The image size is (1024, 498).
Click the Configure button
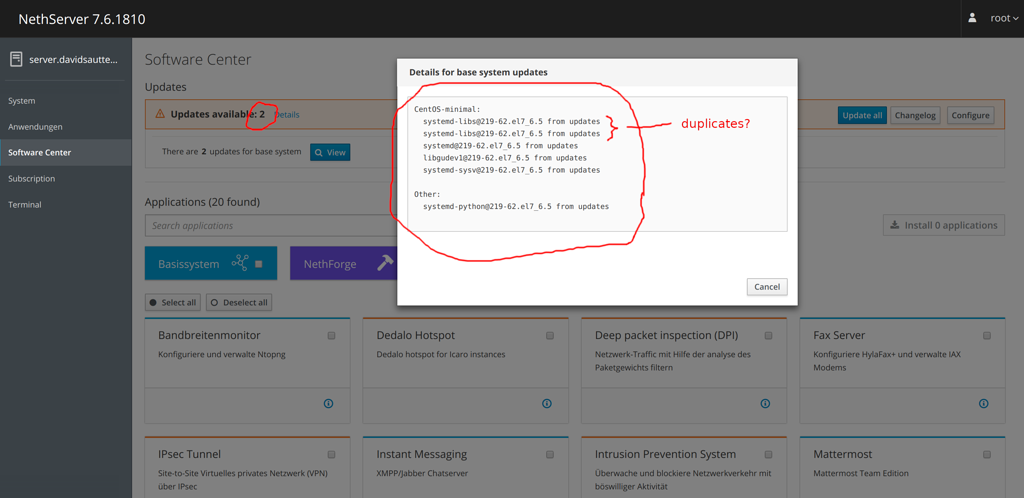970,116
